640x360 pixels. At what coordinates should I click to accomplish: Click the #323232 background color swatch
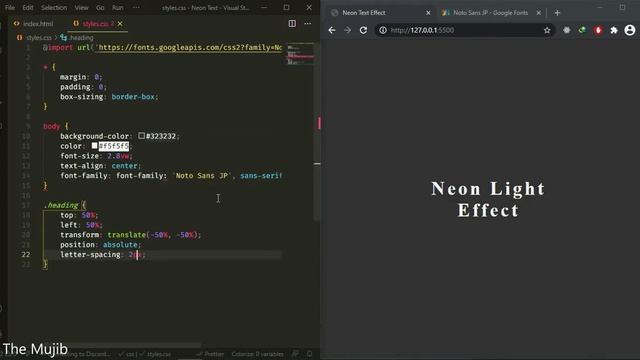tap(141, 136)
